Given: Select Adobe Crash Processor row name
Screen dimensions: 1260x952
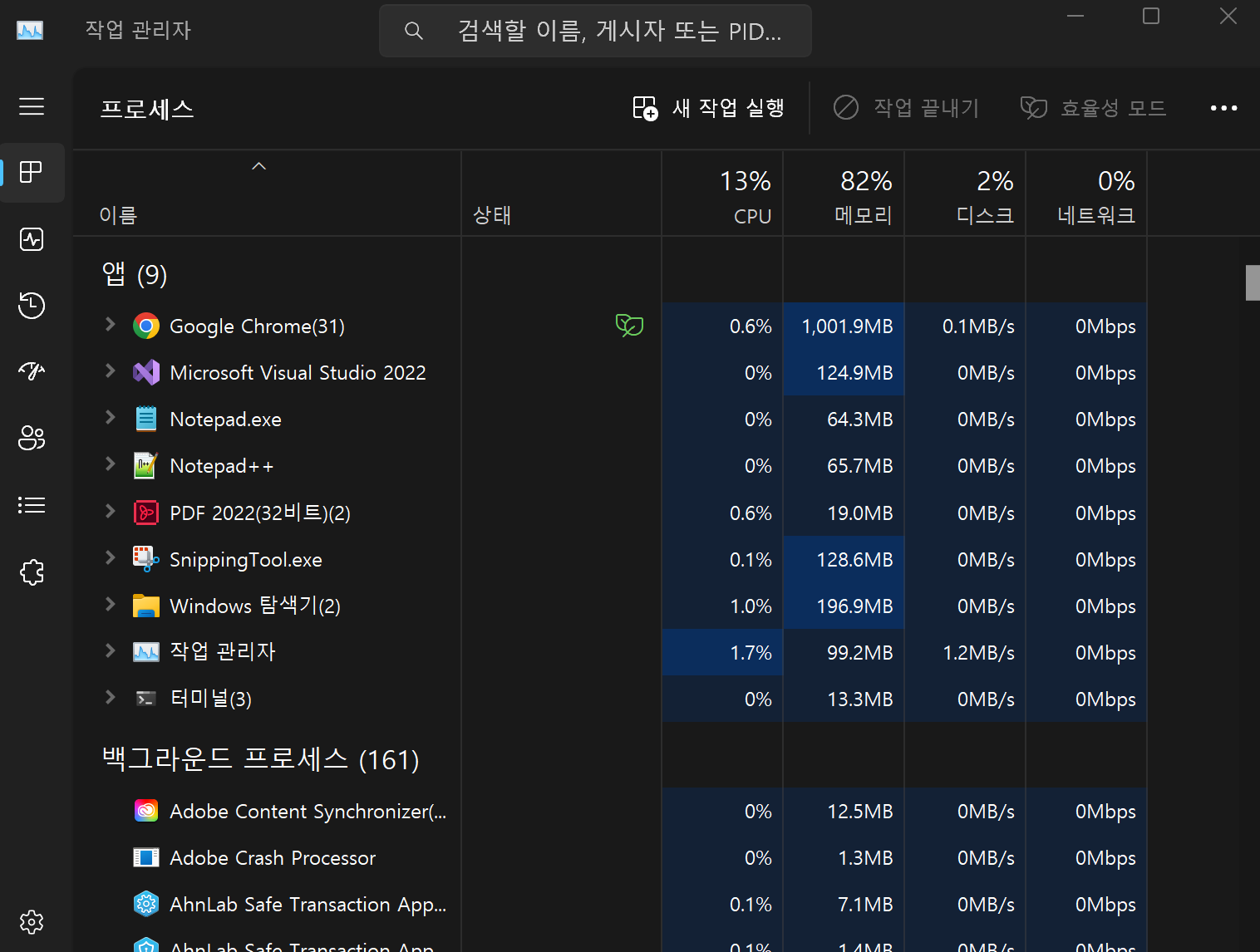Looking at the screenshot, I should point(273,858).
